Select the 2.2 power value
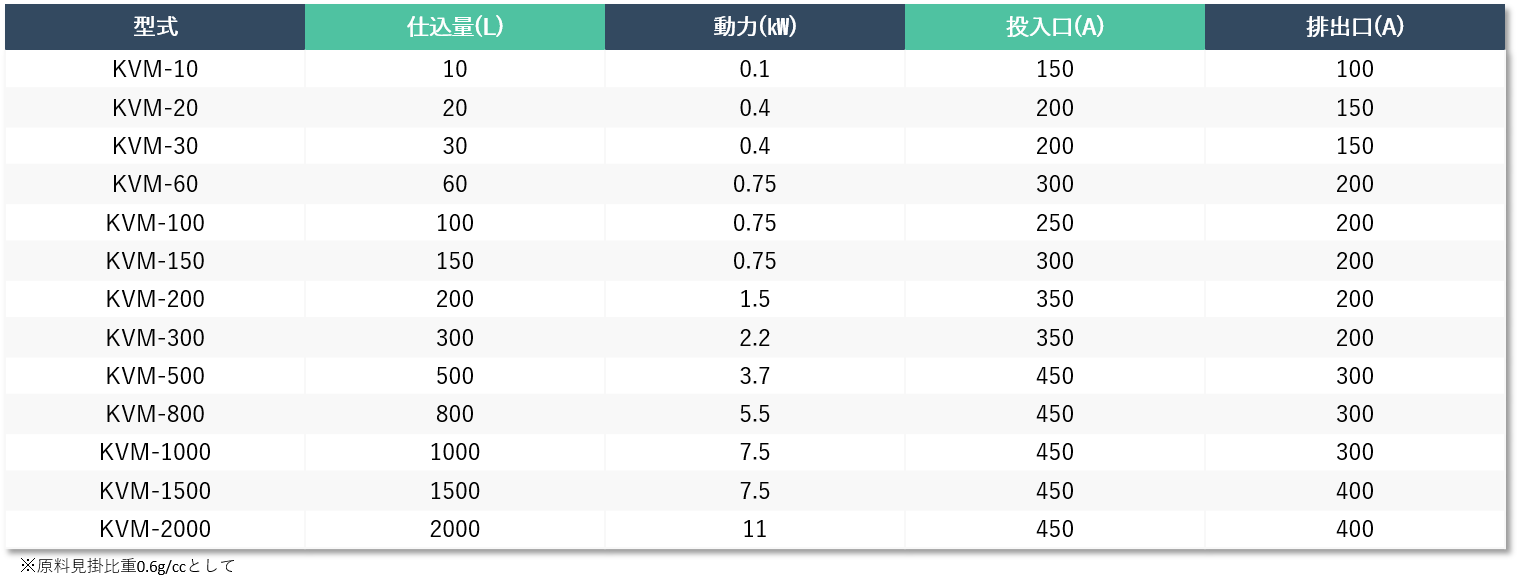 [755, 338]
